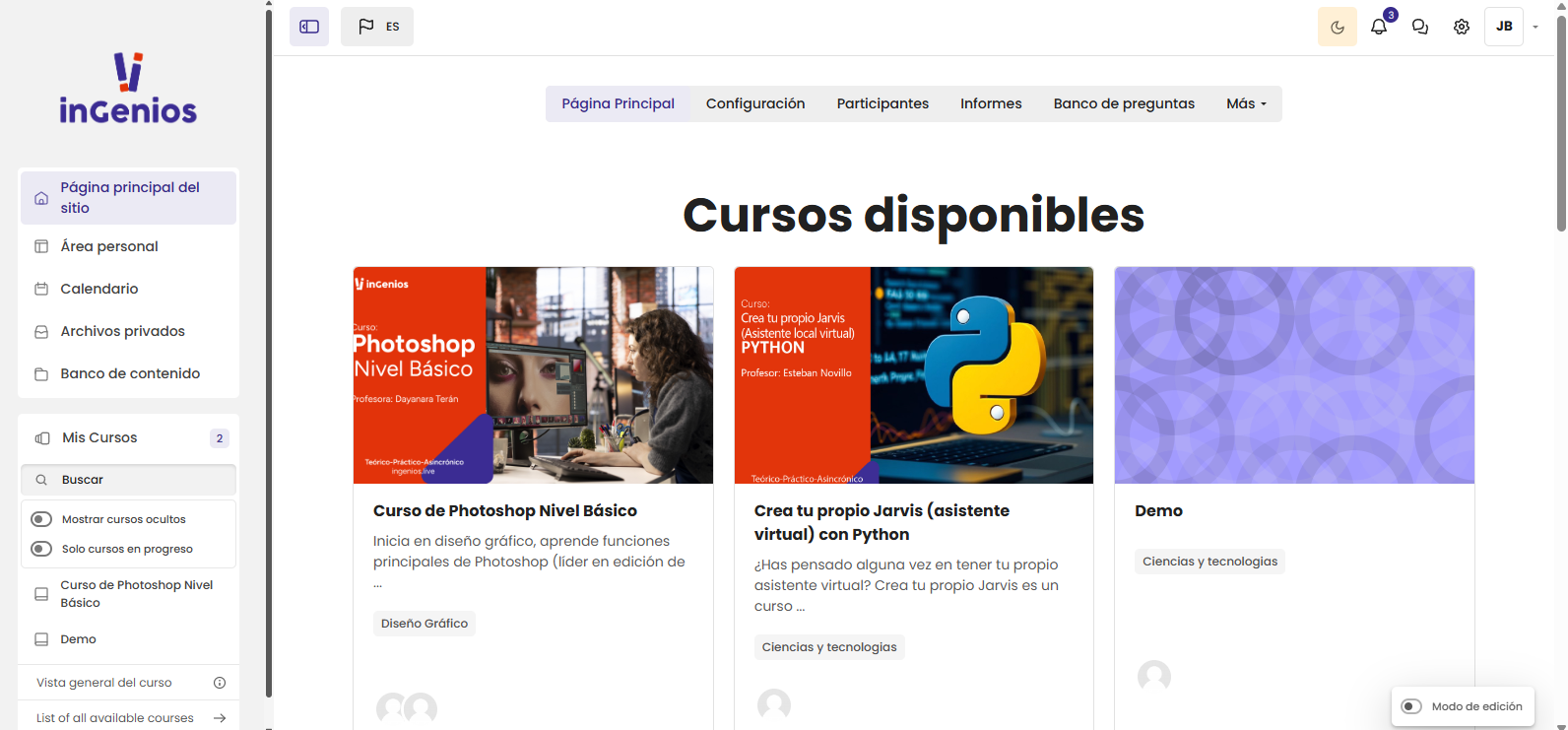Switch on Modo de edición
Image resolution: width=1568 pixels, height=730 pixels.
tap(1411, 706)
